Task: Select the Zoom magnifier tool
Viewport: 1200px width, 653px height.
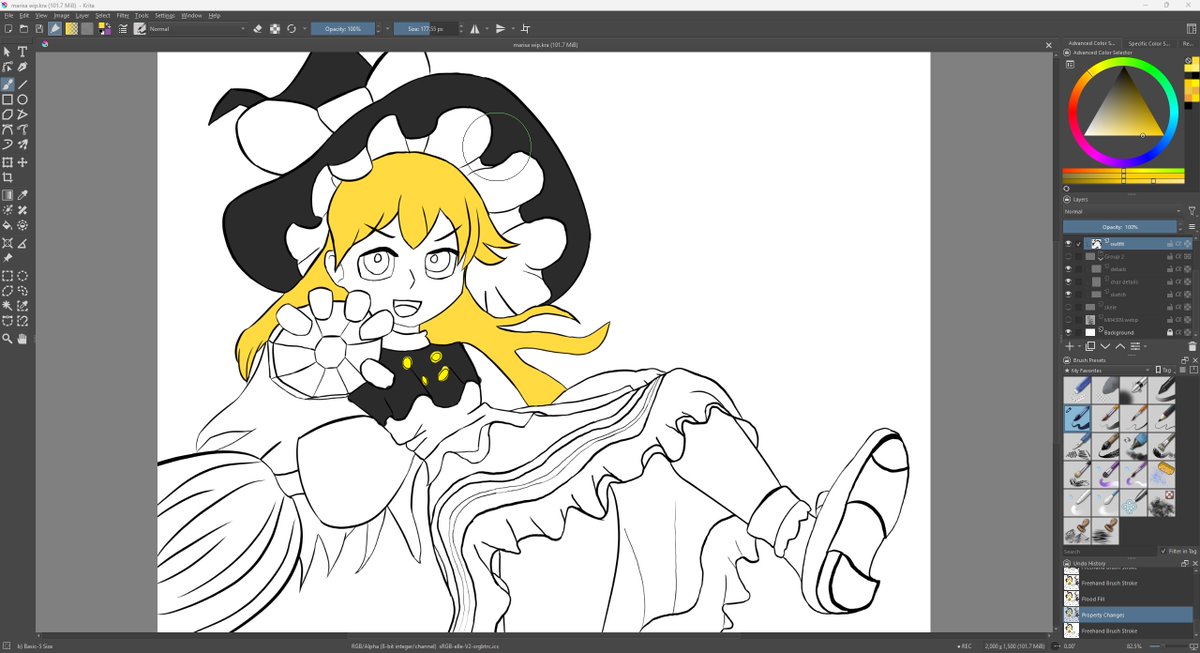Action: [x=7, y=339]
